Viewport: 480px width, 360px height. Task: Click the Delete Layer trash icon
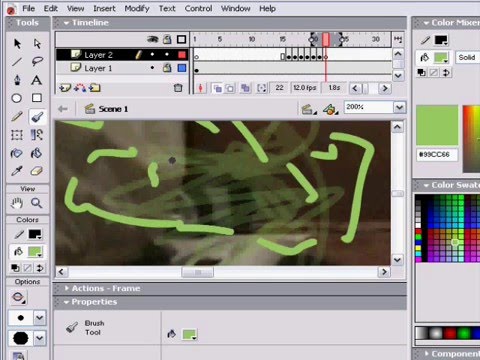178,88
